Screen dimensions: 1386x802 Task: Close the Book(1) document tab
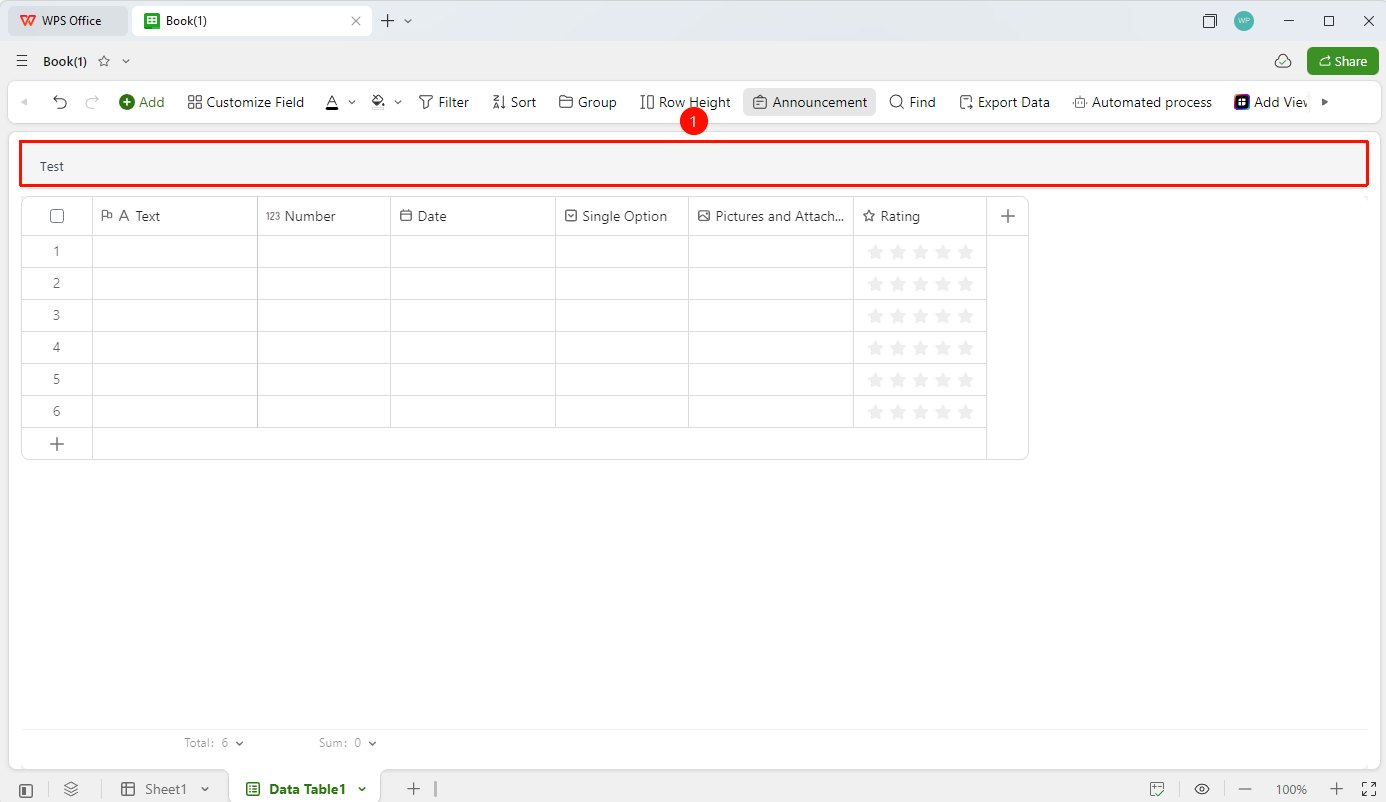click(x=356, y=20)
